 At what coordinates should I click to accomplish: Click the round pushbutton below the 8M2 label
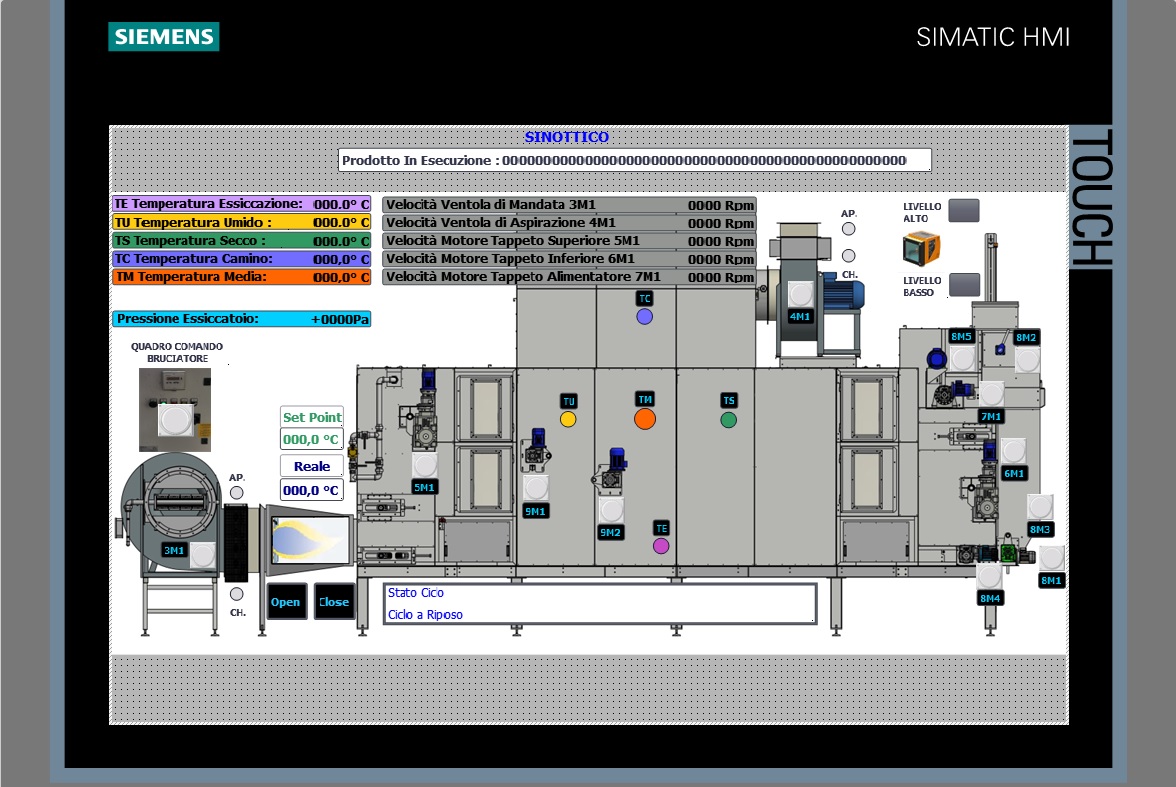[x=1028, y=360]
